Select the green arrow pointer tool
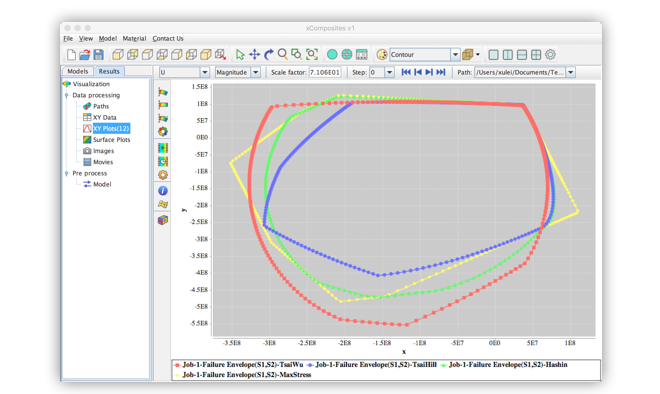The height and width of the screenshot is (394, 660). (x=240, y=55)
